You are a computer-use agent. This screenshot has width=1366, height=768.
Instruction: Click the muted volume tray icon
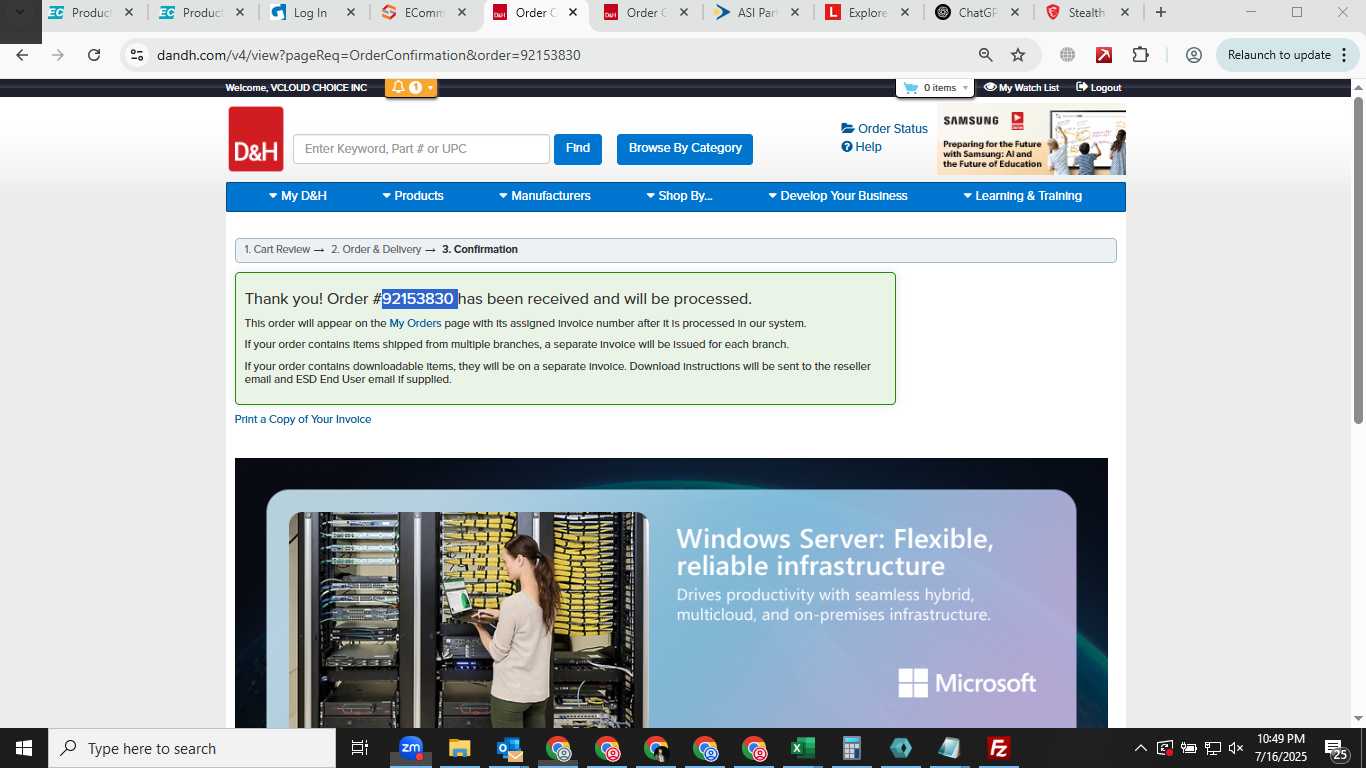click(1236, 748)
